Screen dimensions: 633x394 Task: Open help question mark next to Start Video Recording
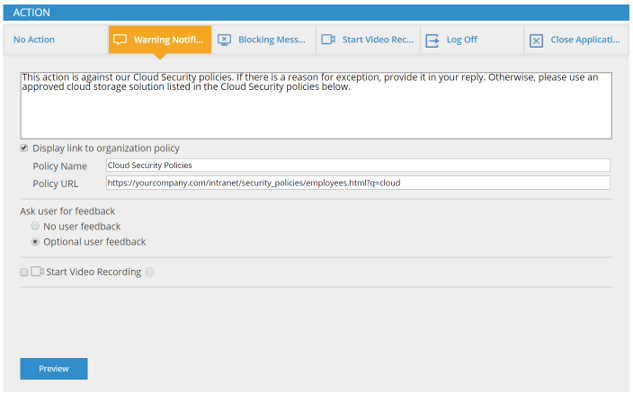[x=150, y=272]
